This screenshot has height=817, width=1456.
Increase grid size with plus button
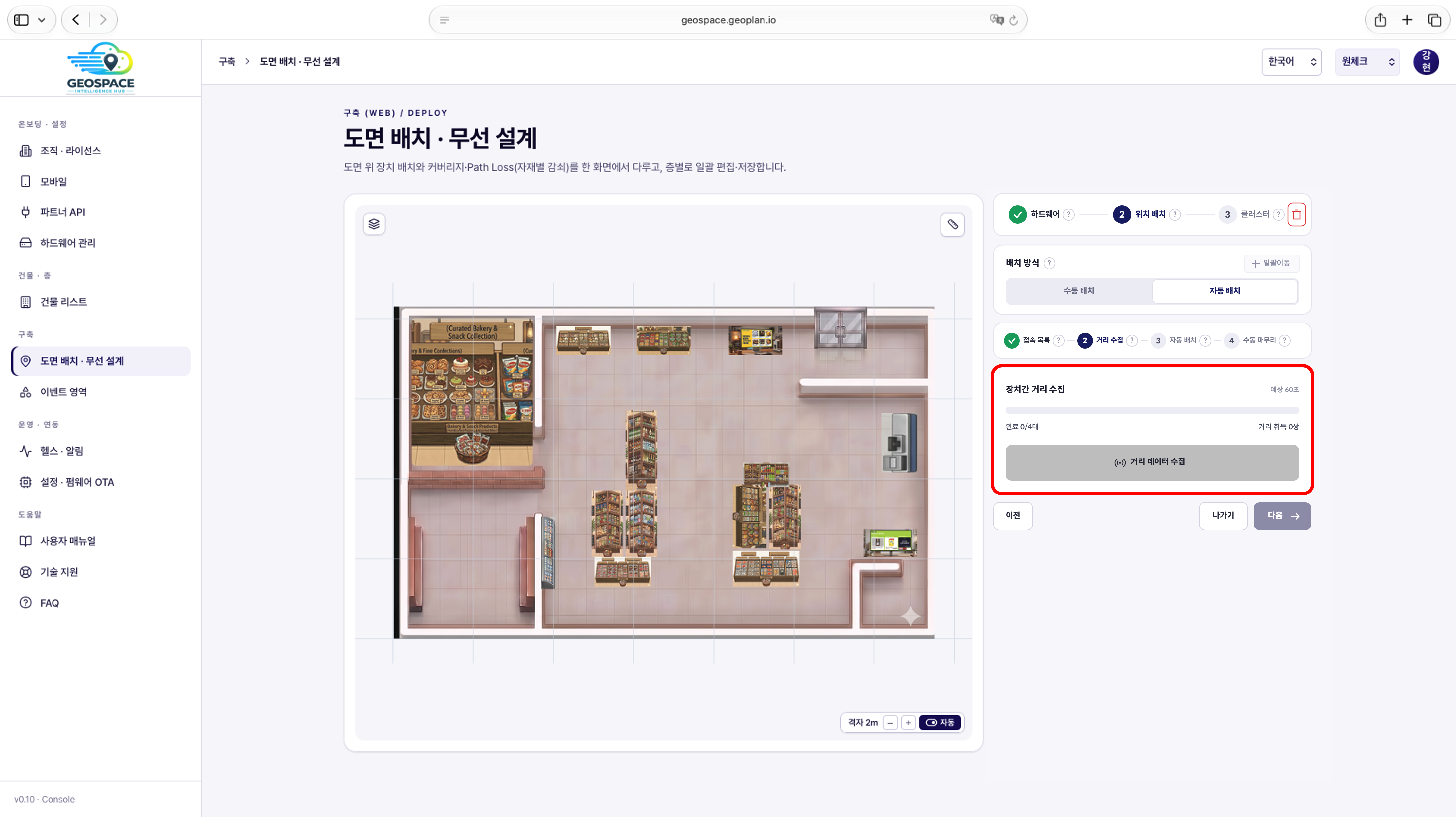pyautogui.click(x=908, y=723)
